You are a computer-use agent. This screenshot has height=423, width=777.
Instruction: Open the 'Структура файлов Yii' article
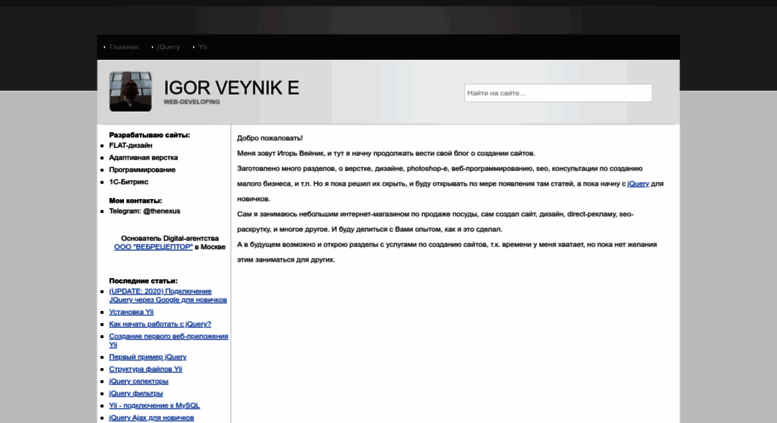tap(145, 369)
